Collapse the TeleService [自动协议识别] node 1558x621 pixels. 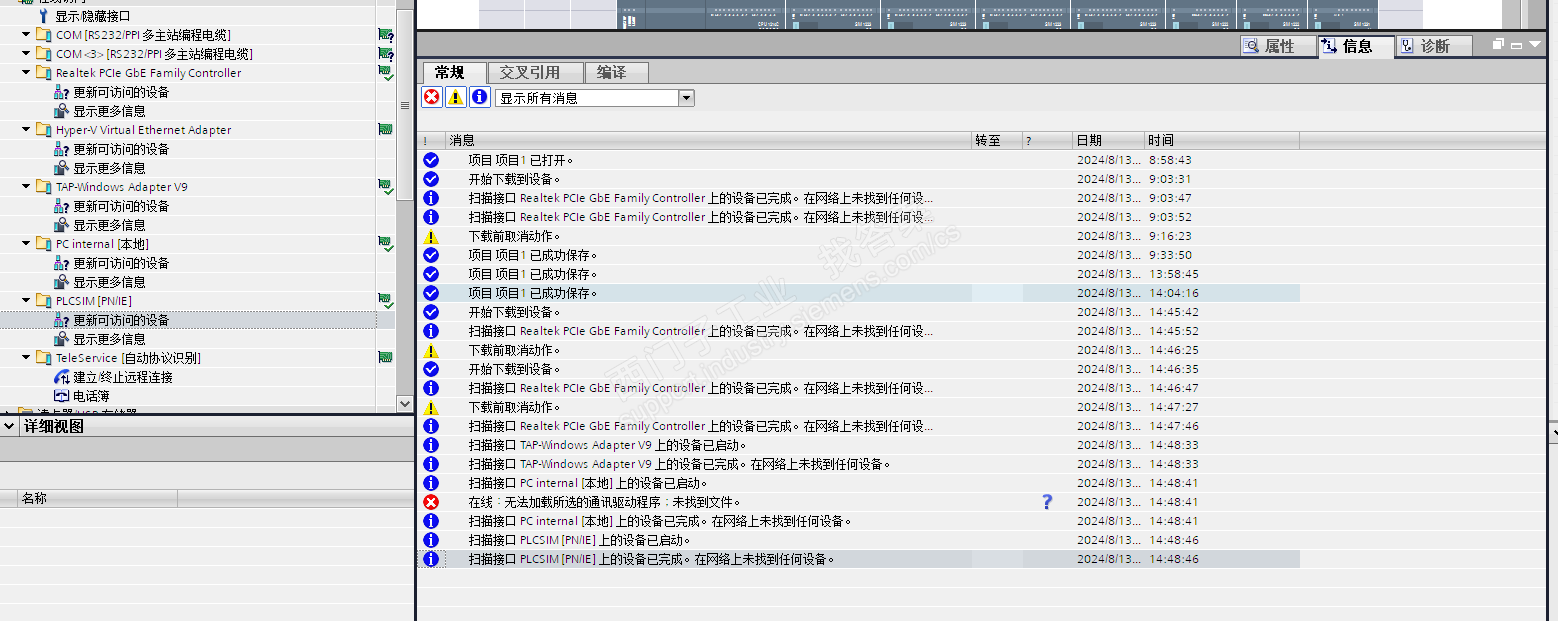(x=26, y=358)
